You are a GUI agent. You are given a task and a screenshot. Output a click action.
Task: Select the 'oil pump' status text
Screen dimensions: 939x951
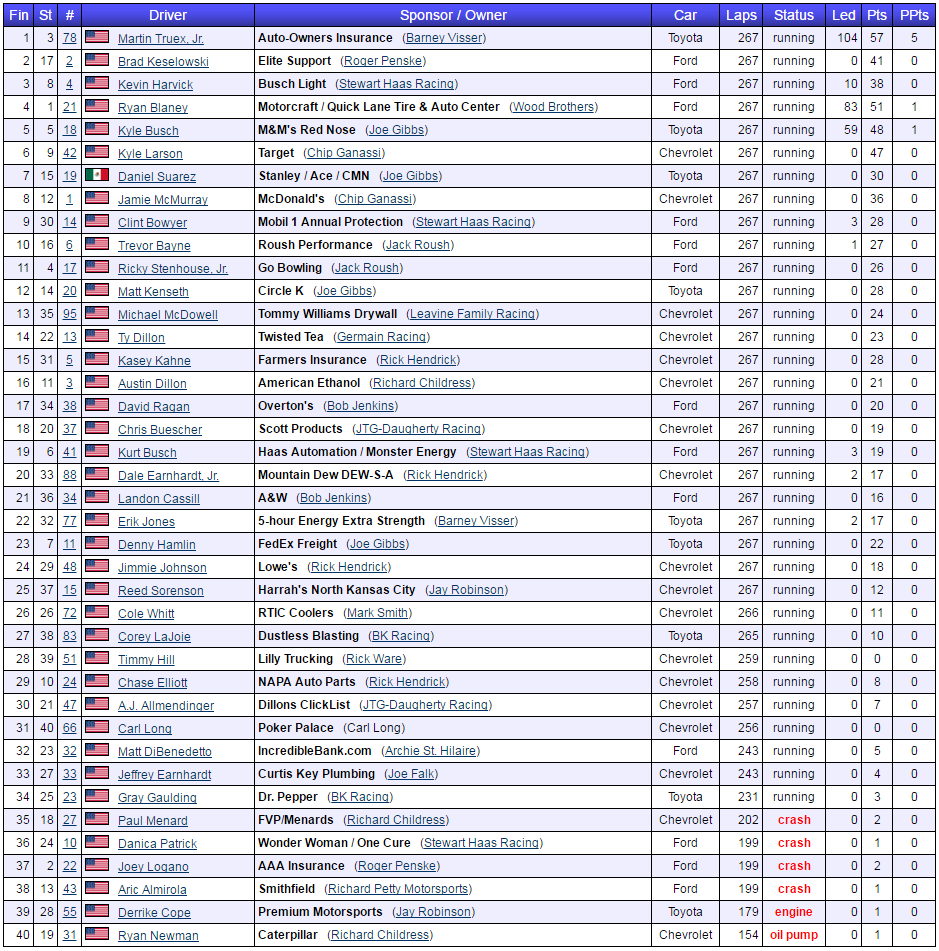point(793,935)
